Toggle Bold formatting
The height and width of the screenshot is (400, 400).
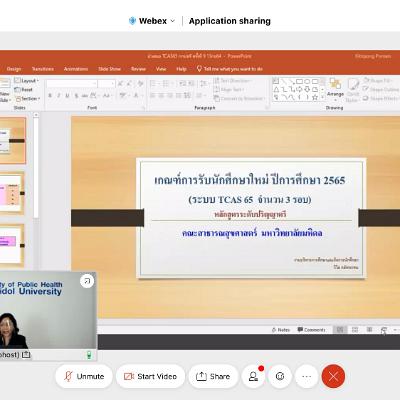pos(50,96)
